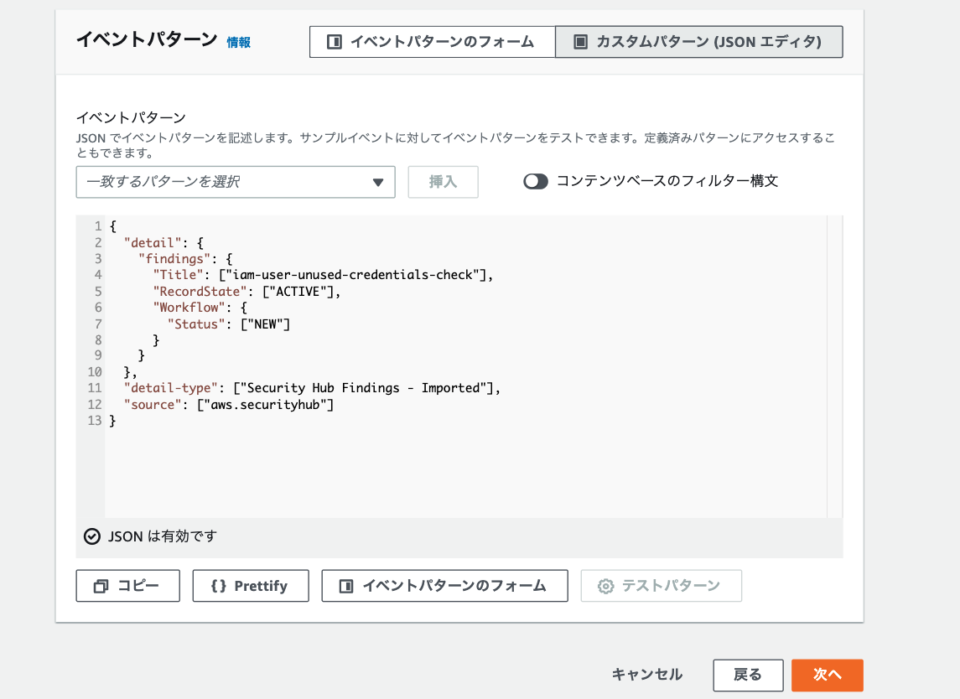Open the 一致するパターンを選択 dropdown
Viewport: 960px width, 699px height.
pyautogui.click(x=235, y=182)
